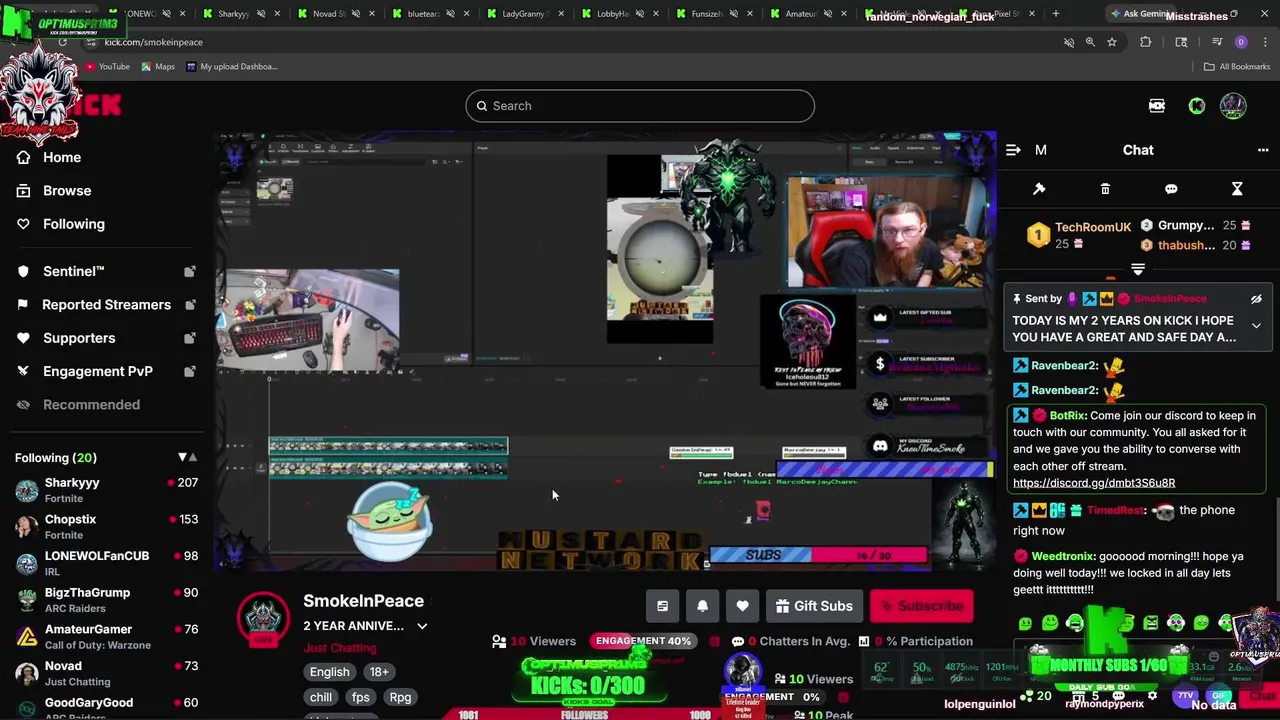This screenshot has height=720, width=1280.
Task: Select the fps tag
Action: [360, 697]
